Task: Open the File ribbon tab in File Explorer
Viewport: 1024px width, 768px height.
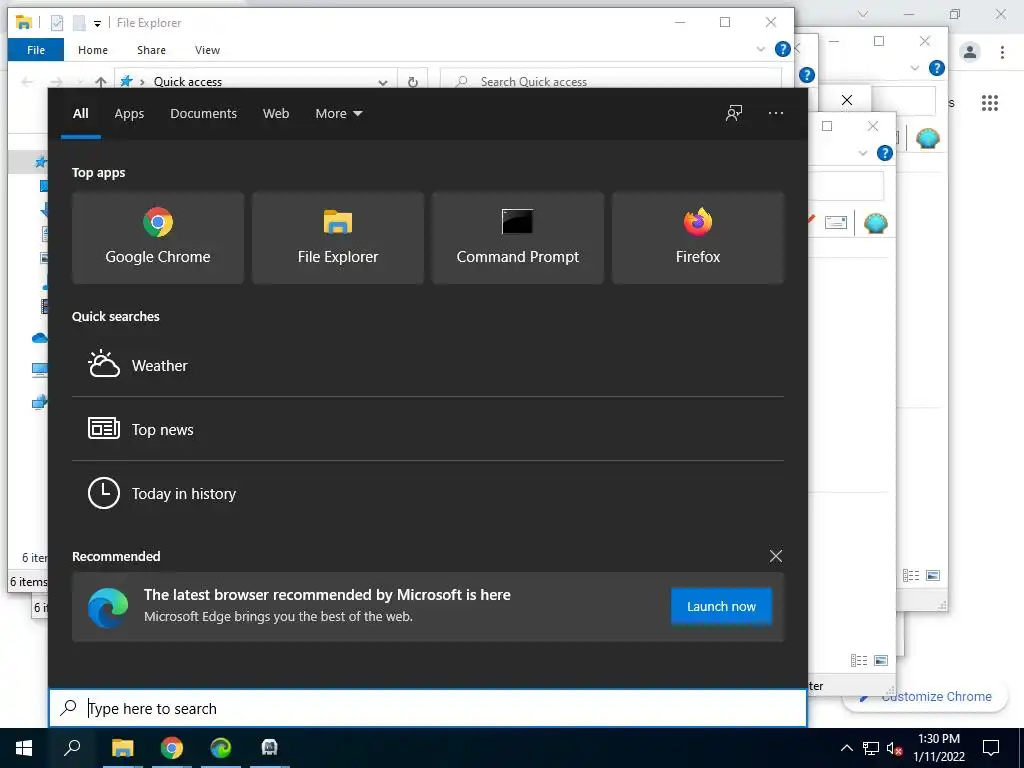Action: pos(36,50)
